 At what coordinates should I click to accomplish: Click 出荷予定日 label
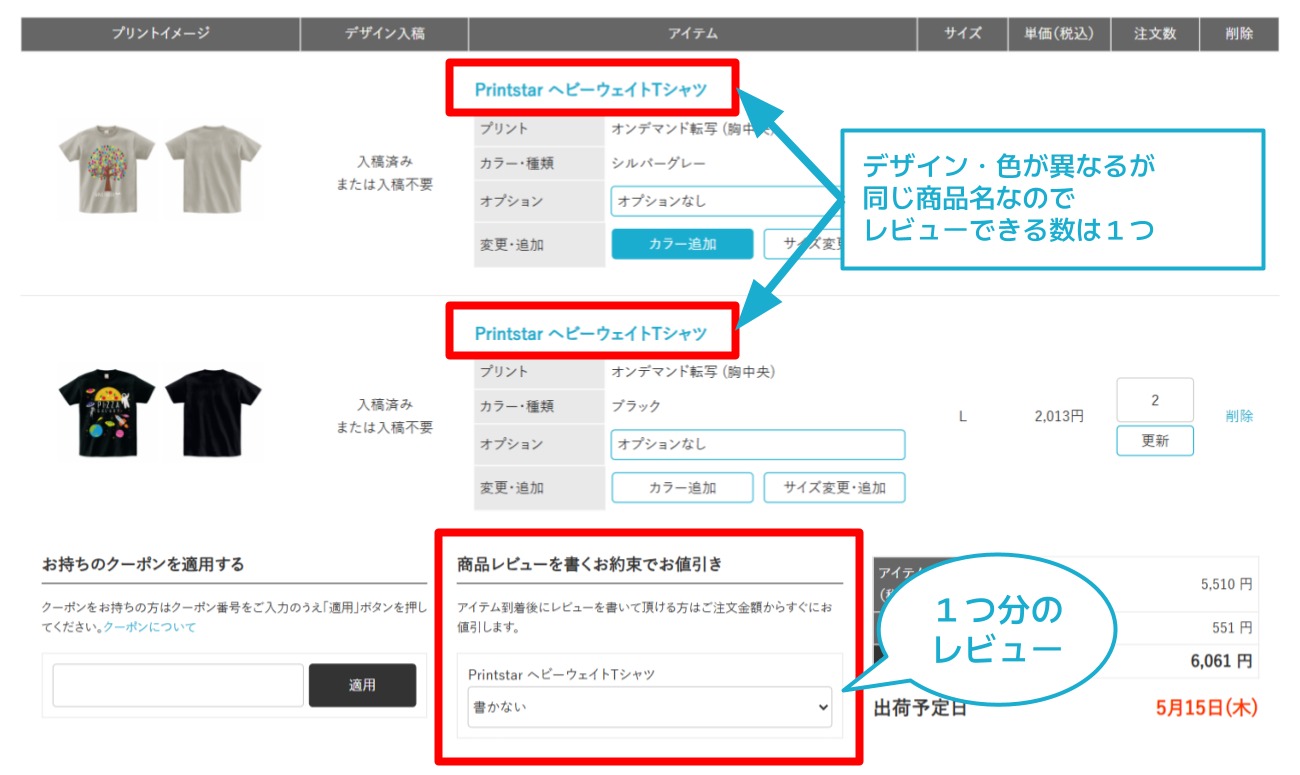920,708
